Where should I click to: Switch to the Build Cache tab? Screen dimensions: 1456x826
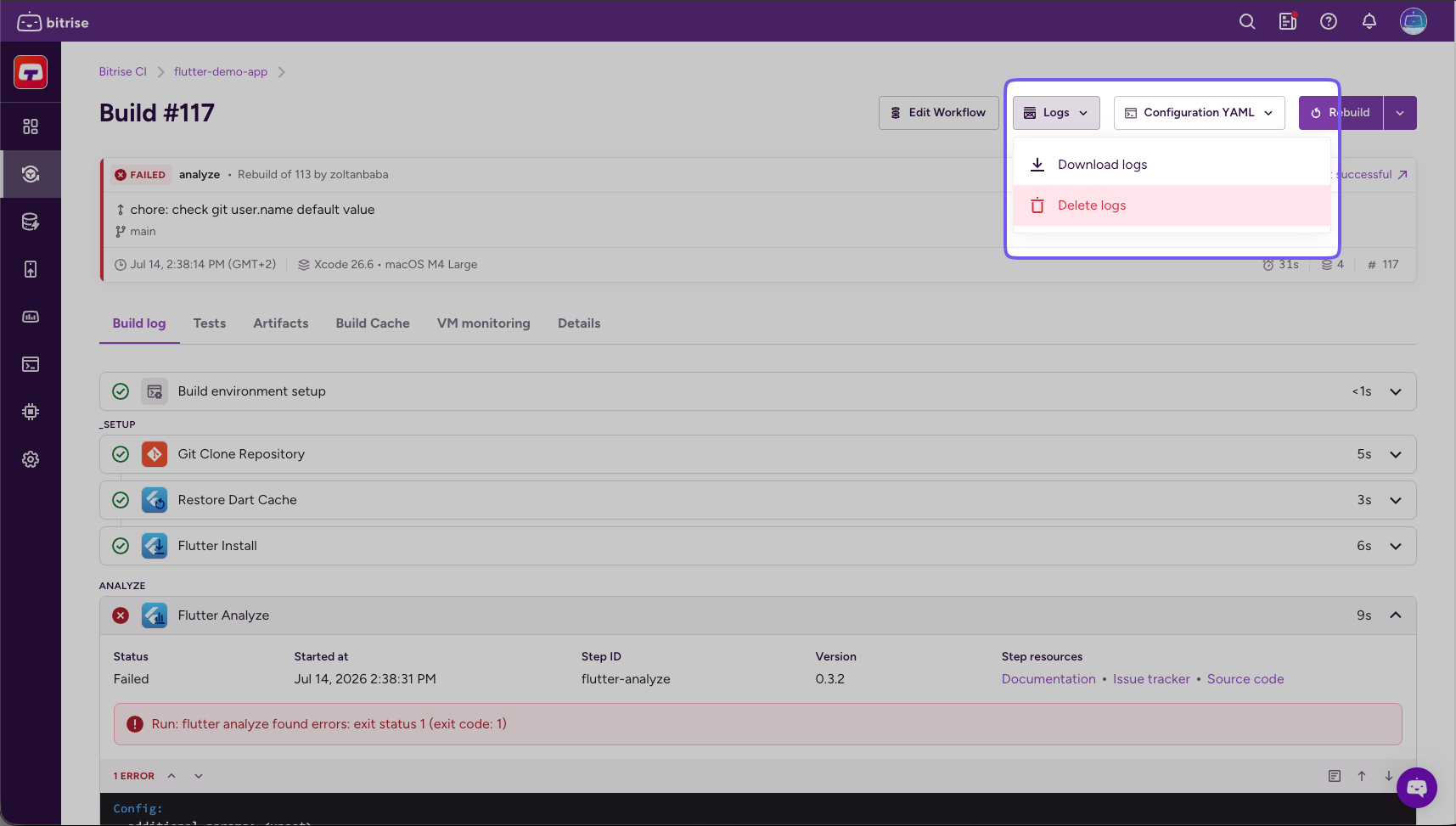click(x=373, y=323)
